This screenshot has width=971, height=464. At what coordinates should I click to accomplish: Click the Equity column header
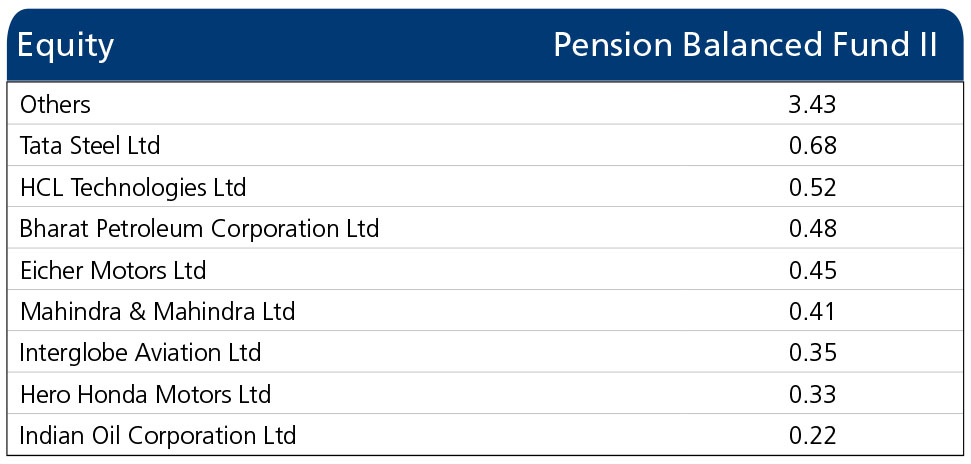click(x=66, y=46)
